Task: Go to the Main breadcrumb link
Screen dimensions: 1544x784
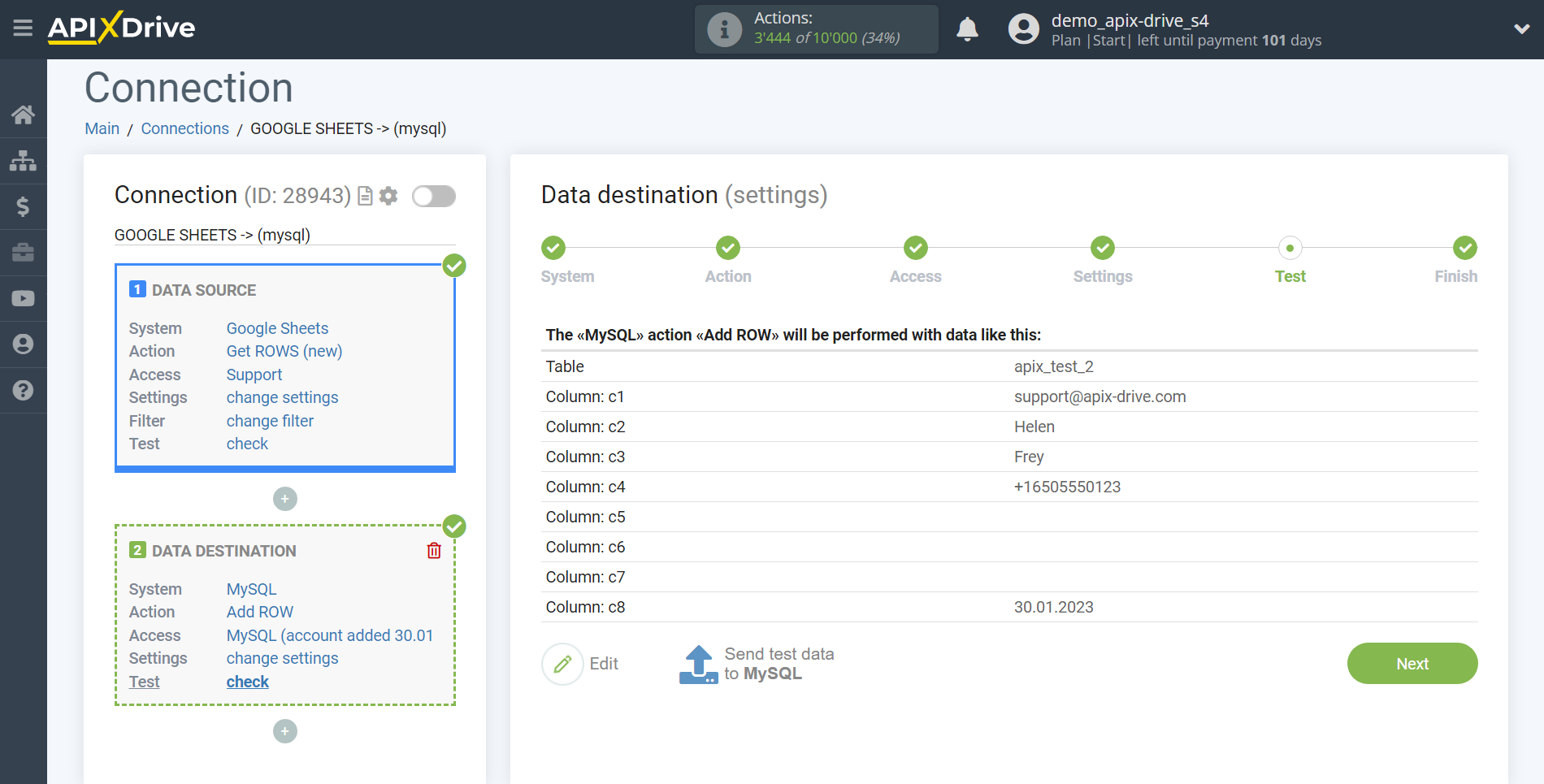Action: pyautogui.click(x=102, y=128)
